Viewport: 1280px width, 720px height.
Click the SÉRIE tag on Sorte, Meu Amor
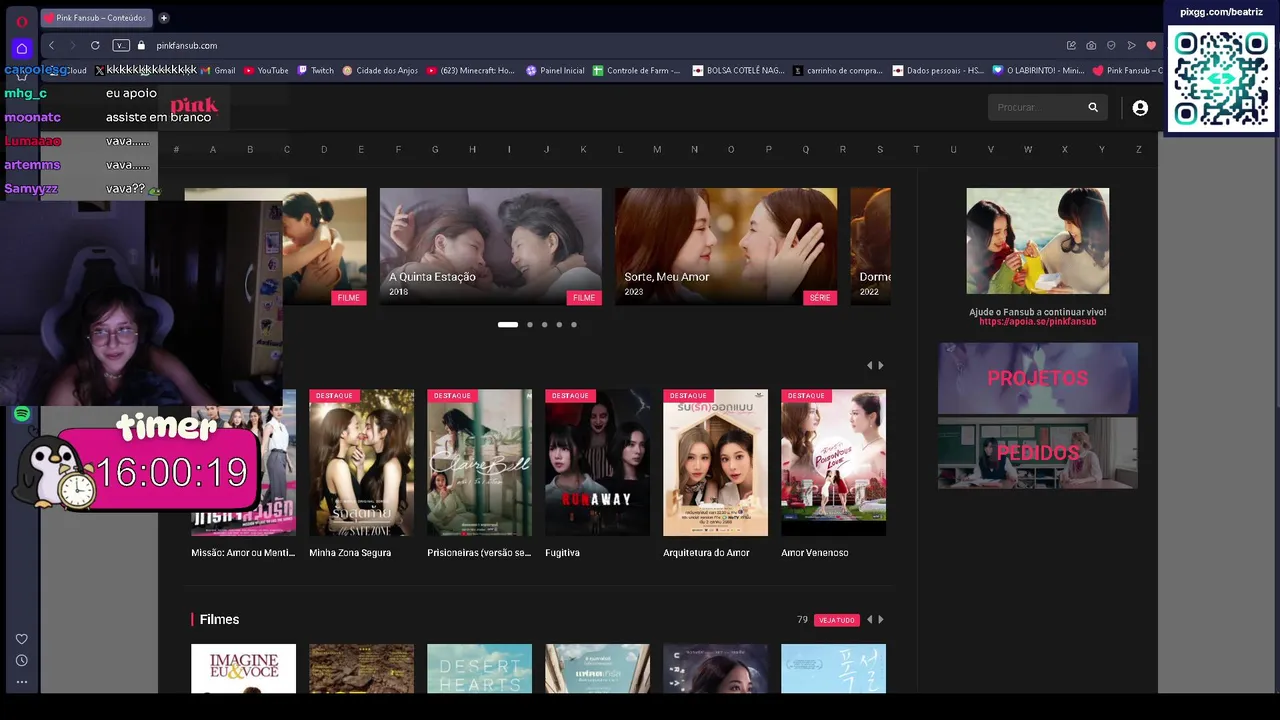820,298
